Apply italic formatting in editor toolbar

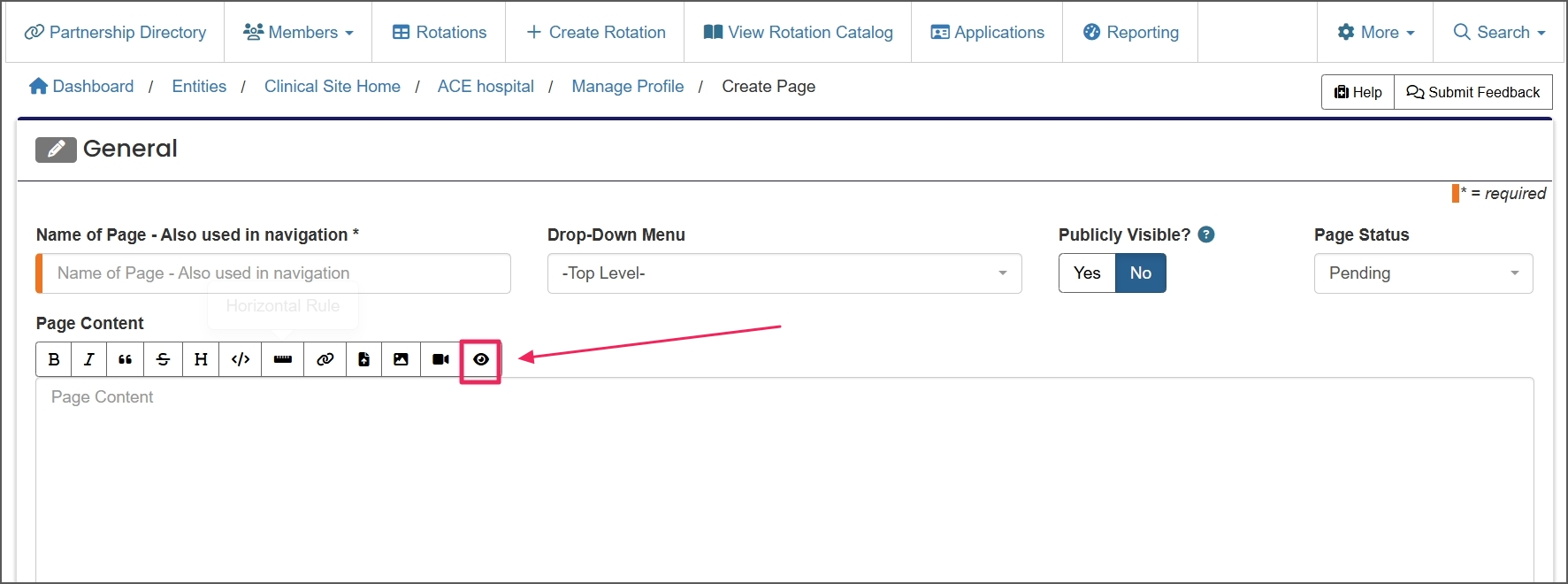89,359
